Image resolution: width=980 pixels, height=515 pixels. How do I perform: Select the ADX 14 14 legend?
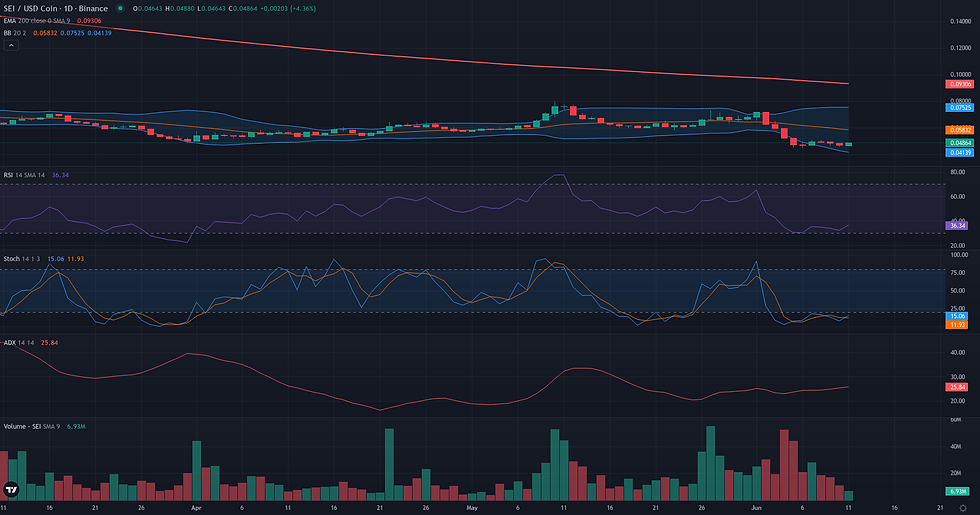[x=19, y=342]
